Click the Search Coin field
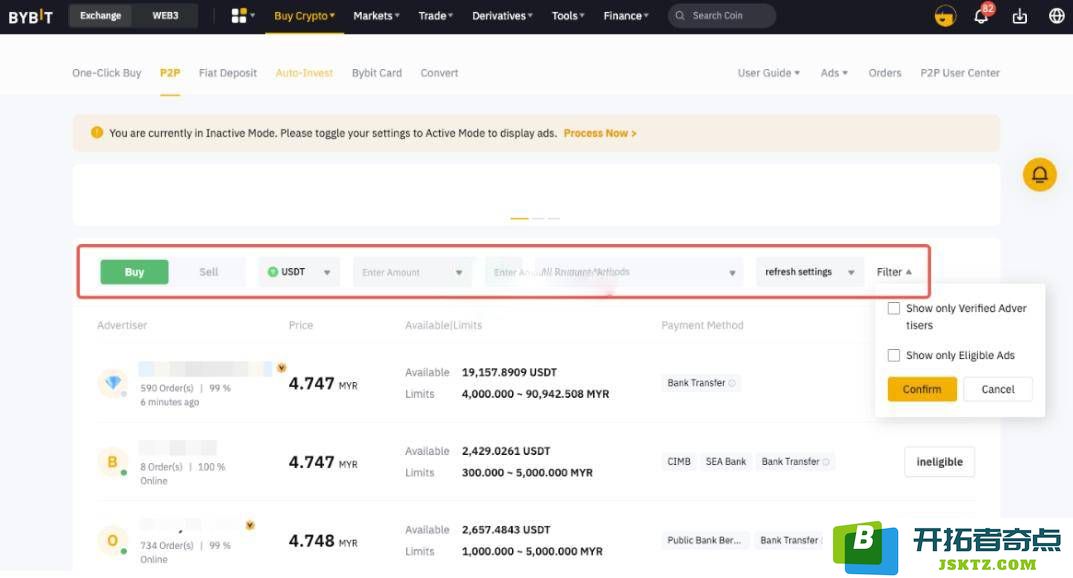This screenshot has width=1073, height=578. (x=722, y=16)
